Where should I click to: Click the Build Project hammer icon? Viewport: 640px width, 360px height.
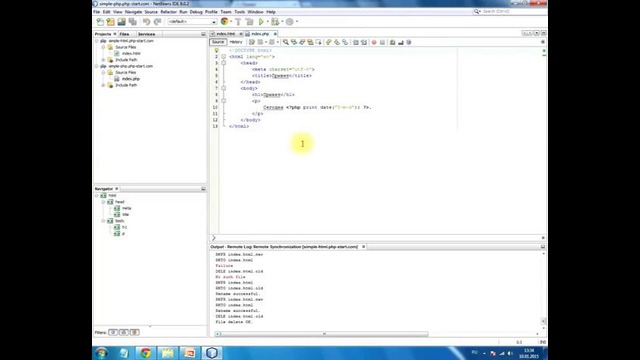pyautogui.click(x=238, y=22)
